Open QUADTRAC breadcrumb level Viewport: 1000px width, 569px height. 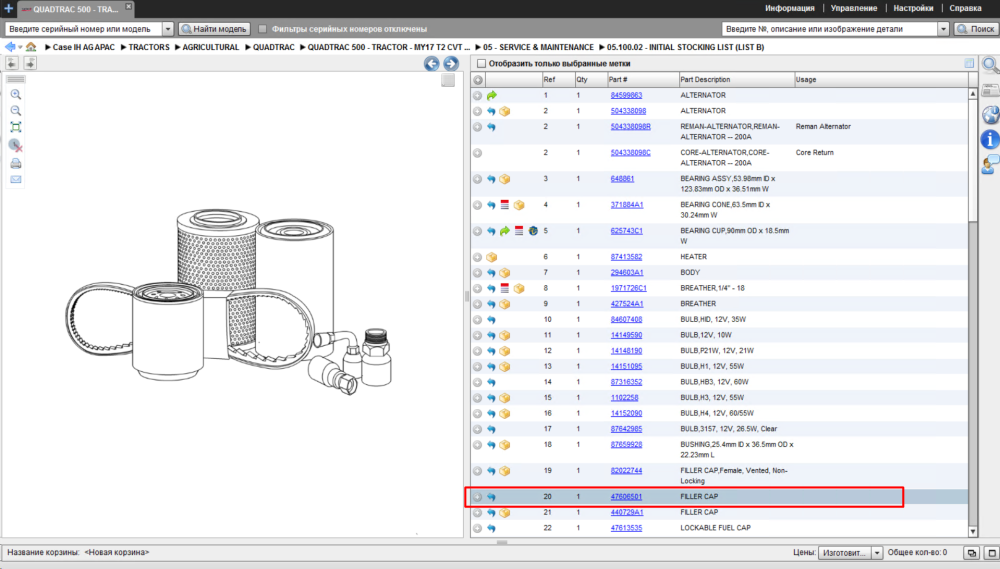(x=274, y=47)
